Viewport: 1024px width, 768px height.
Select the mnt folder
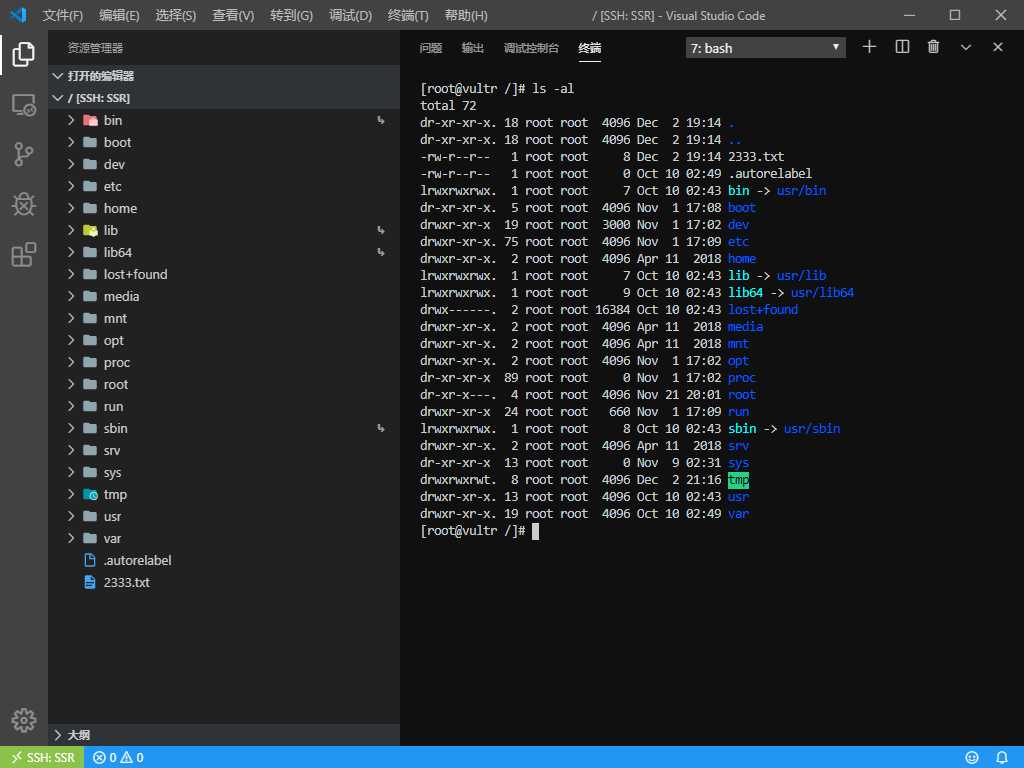click(x=224, y=318)
